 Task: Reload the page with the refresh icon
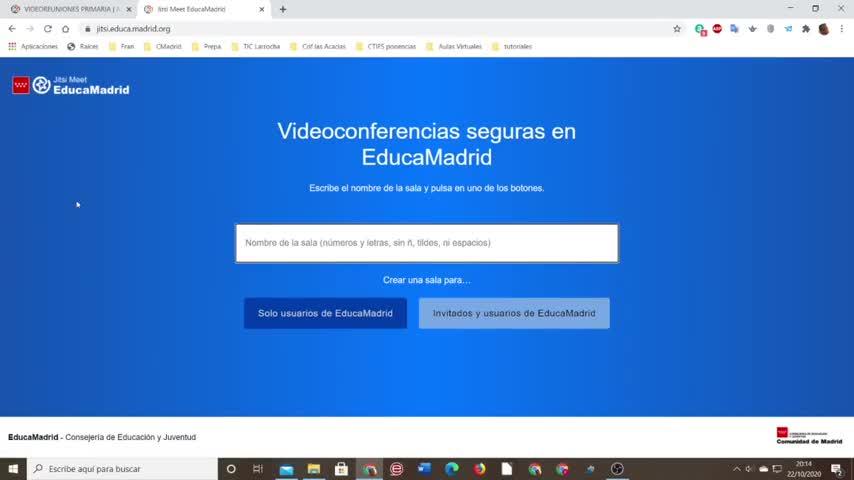[48, 29]
